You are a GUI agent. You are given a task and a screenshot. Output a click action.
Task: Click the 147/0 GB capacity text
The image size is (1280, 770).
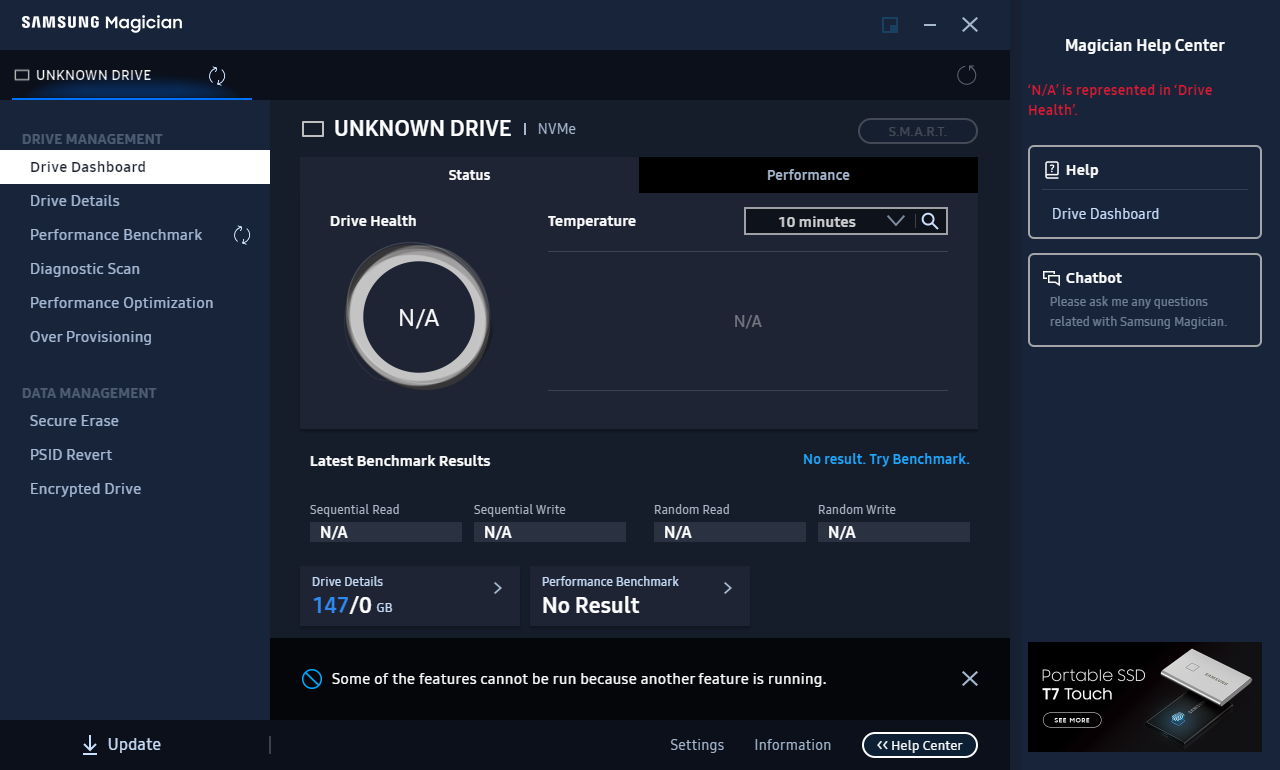[x=352, y=605]
